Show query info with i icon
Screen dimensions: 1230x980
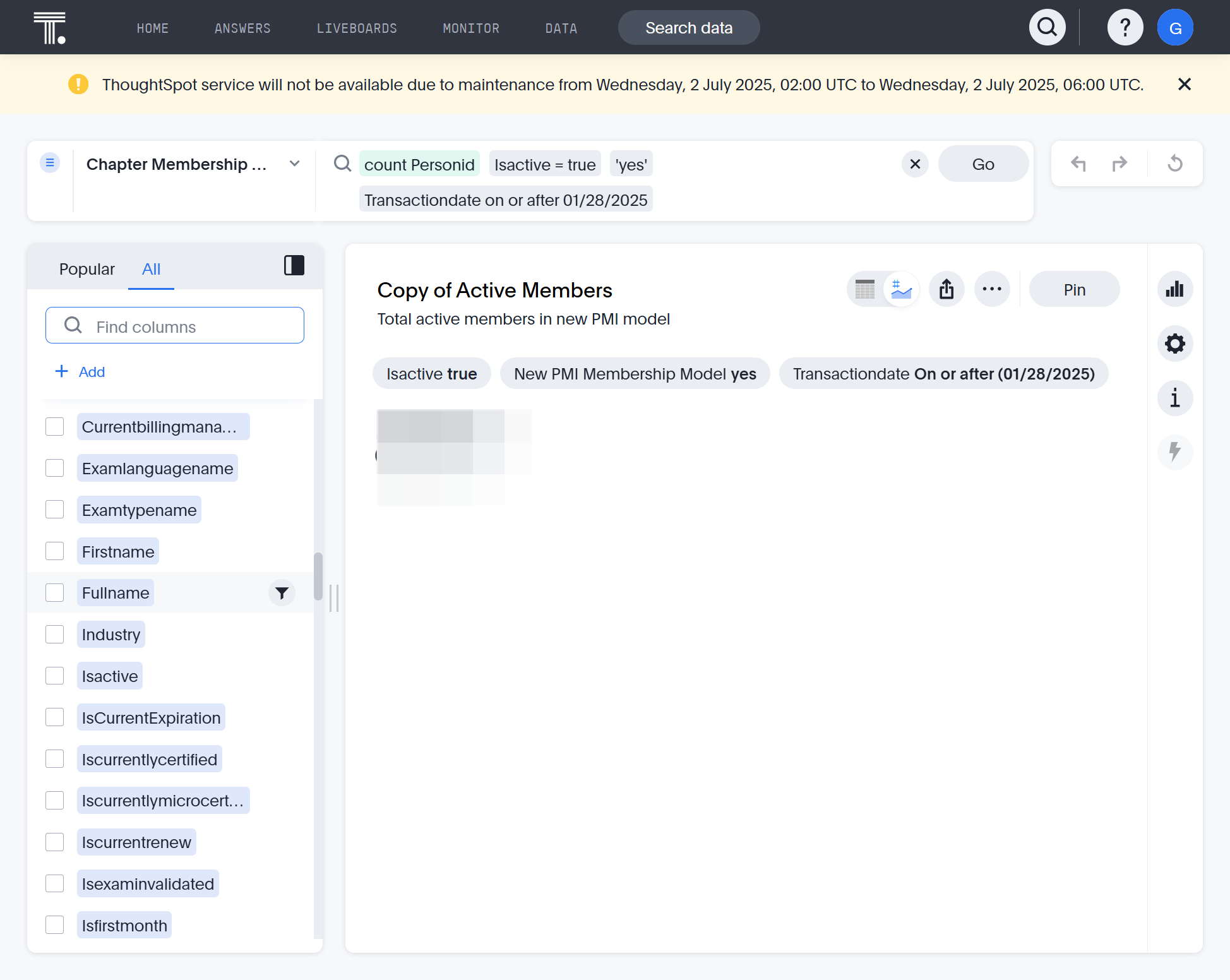click(1175, 398)
